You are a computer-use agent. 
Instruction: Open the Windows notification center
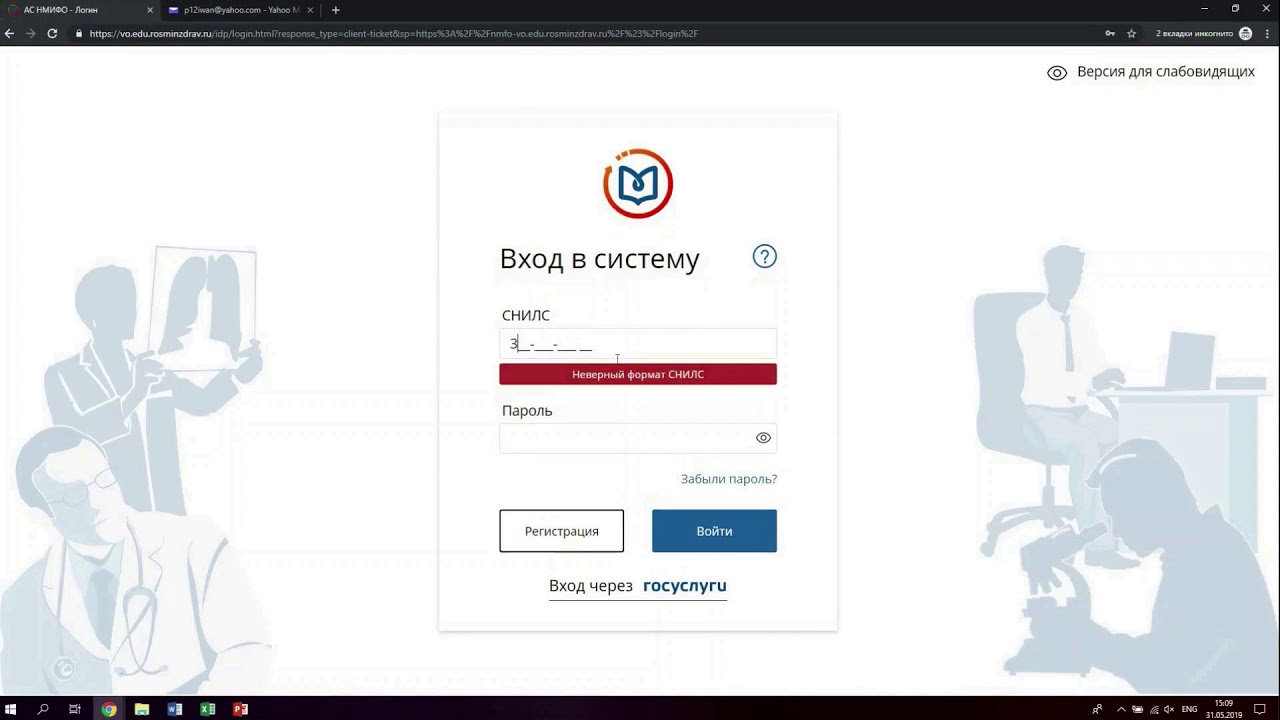[1260, 709]
